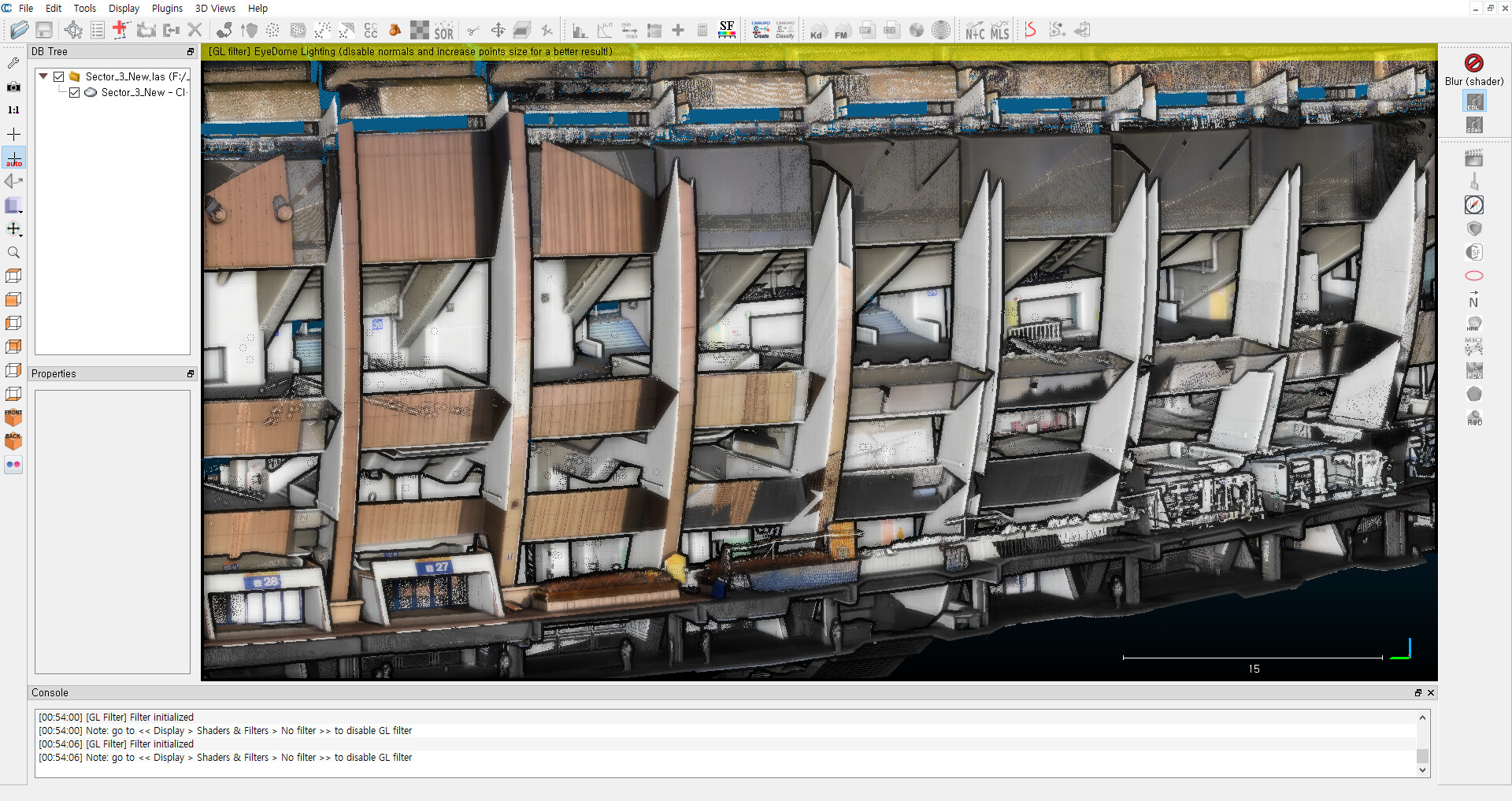Image resolution: width=1512 pixels, height=801 pixels.
Task: Click the M3C2 plugin icon
Action: 1474,347
